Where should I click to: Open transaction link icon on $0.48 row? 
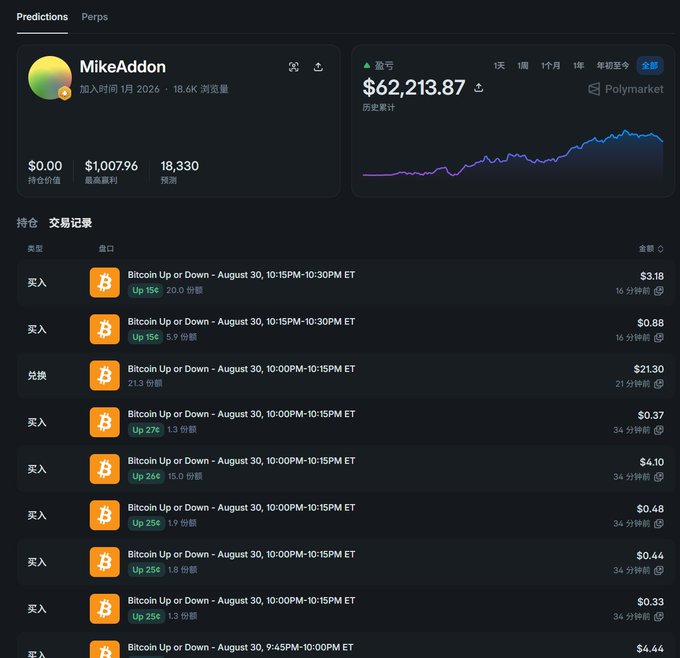(659, 524)
